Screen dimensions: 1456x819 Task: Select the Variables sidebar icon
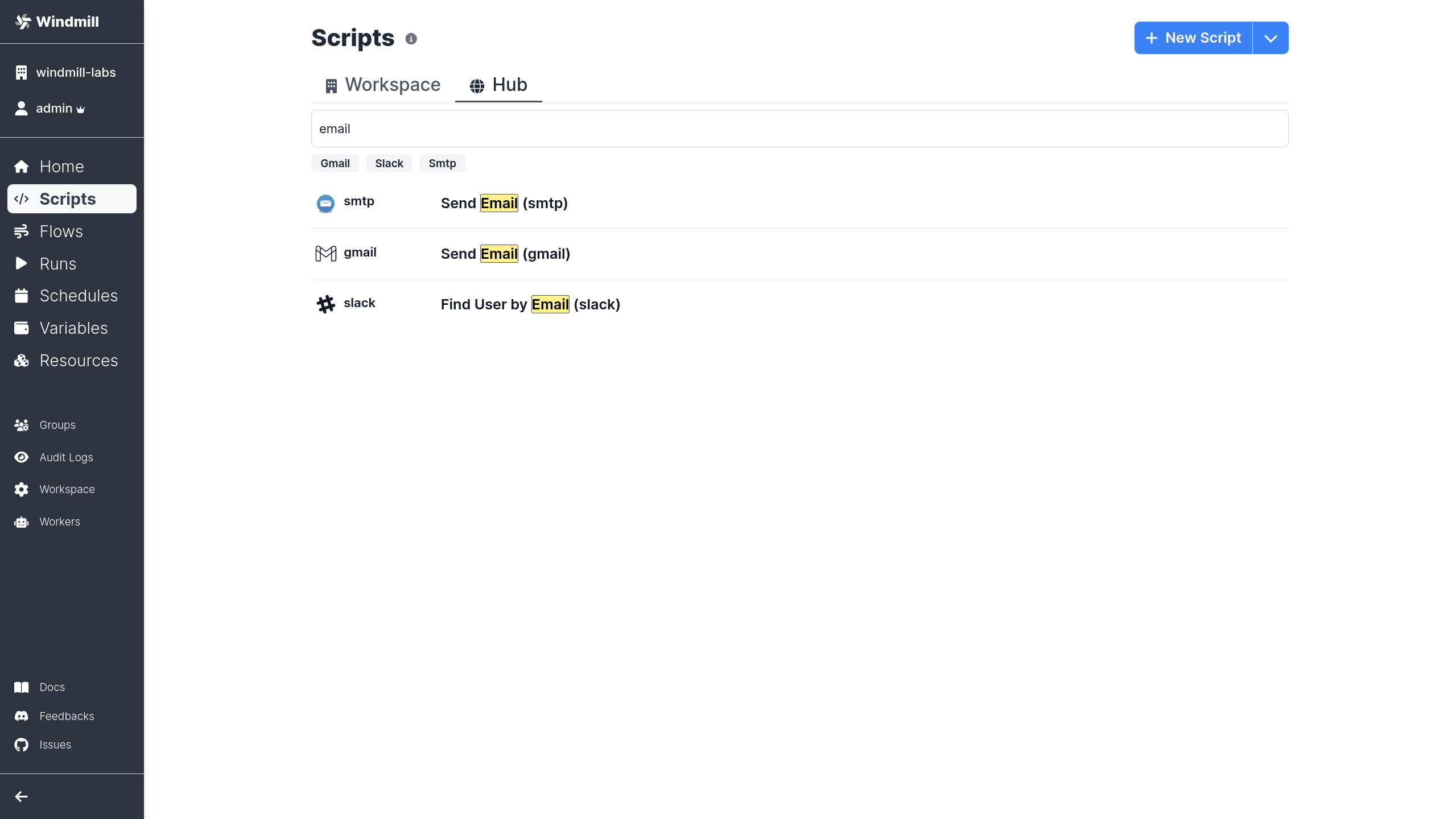coord(22,328)
